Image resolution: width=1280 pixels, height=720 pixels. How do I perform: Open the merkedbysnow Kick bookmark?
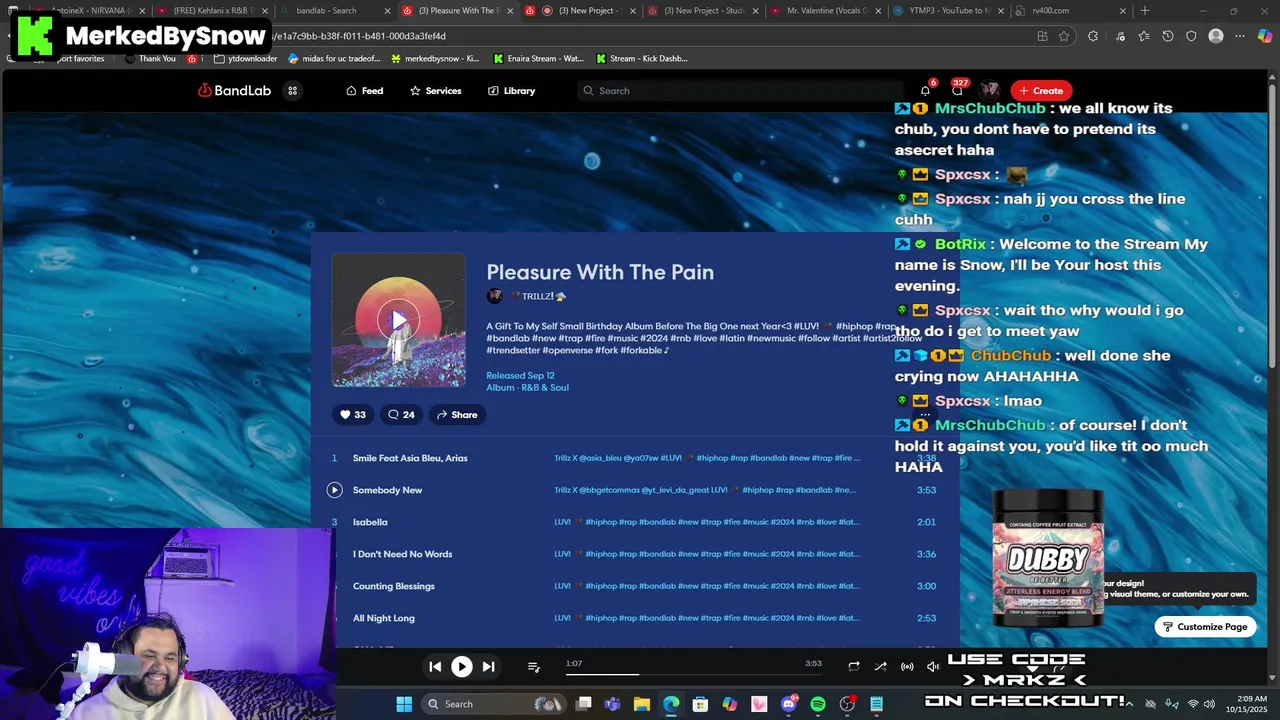(435, 58)
